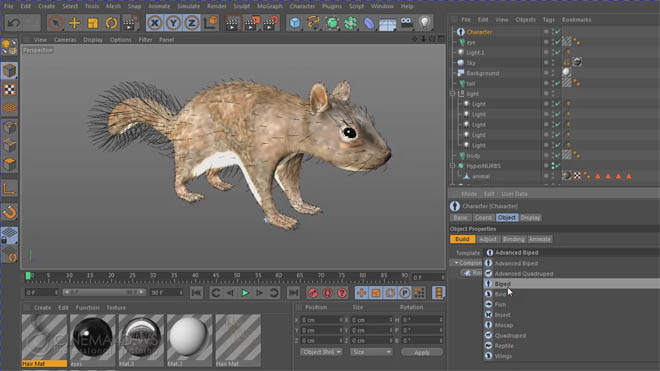660x371 pixels.
Task: Toggle X axis lock
Action: pos(155,23)
